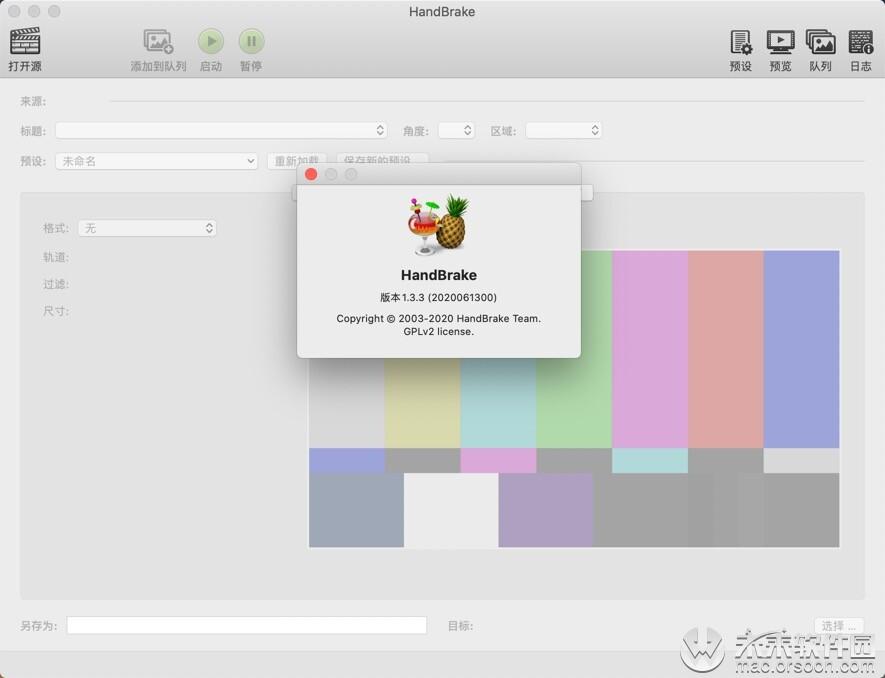Screen dimensions: 885x678
Task: Click the browse (选择...) destination button
Action: point(839,625)
